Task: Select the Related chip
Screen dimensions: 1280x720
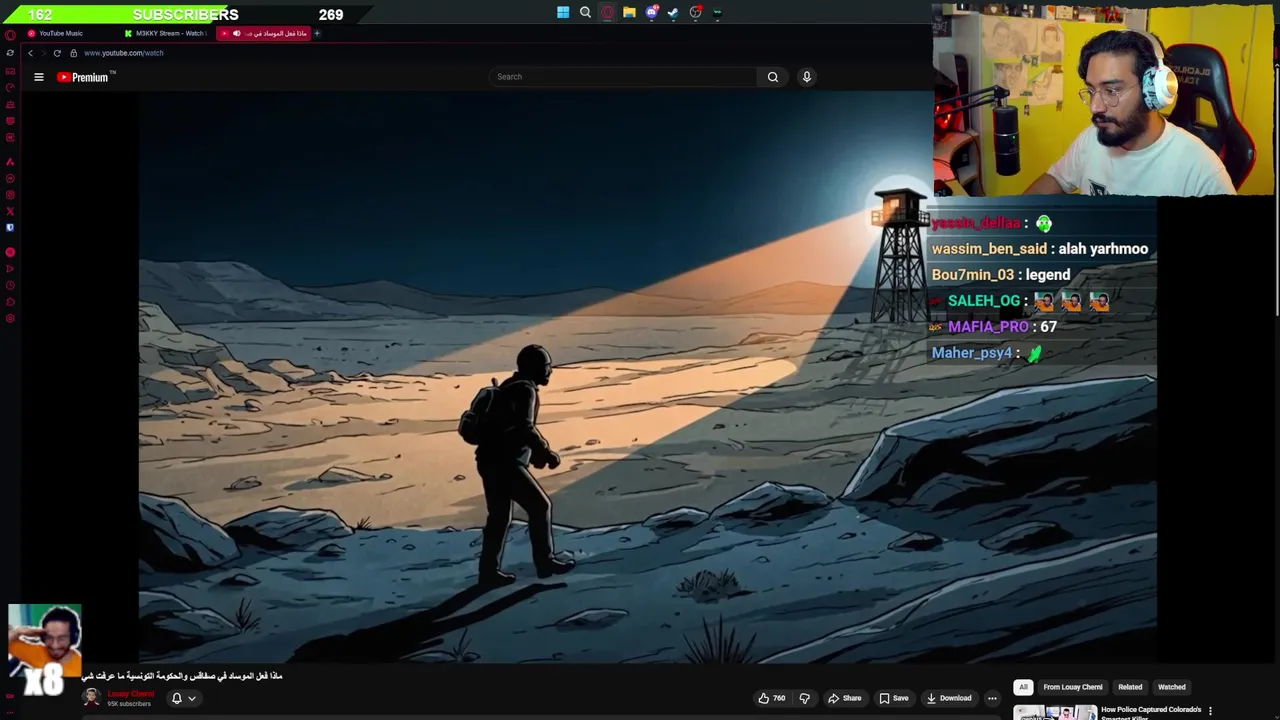Action: point(1130,687)
